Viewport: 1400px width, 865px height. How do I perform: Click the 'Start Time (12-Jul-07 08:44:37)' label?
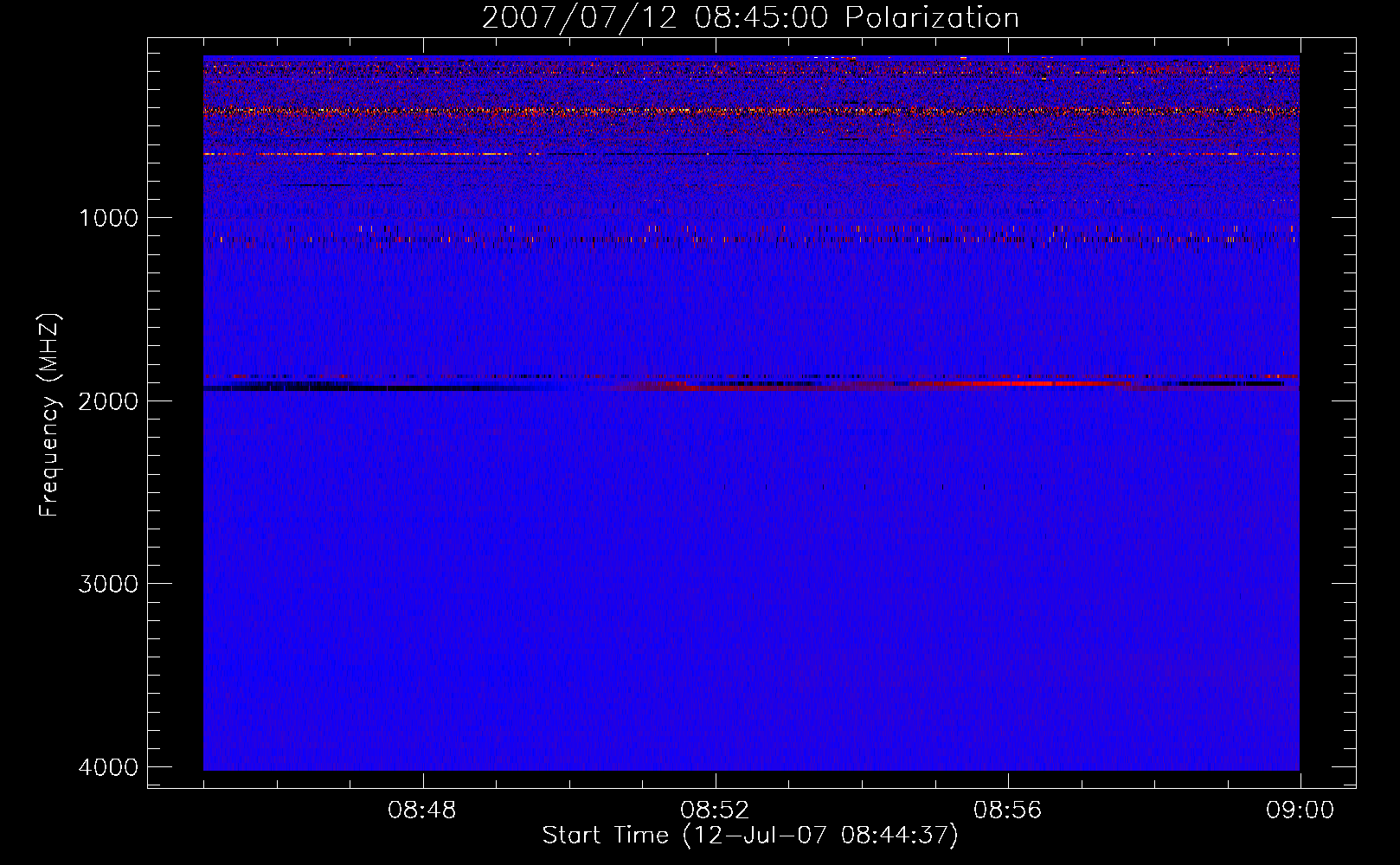[750, 836]
